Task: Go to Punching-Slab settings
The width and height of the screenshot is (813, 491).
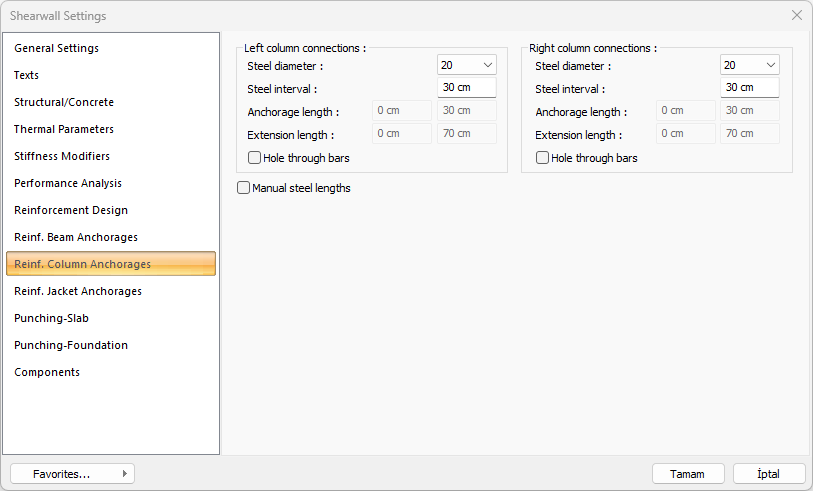Action: coord(51,318)
